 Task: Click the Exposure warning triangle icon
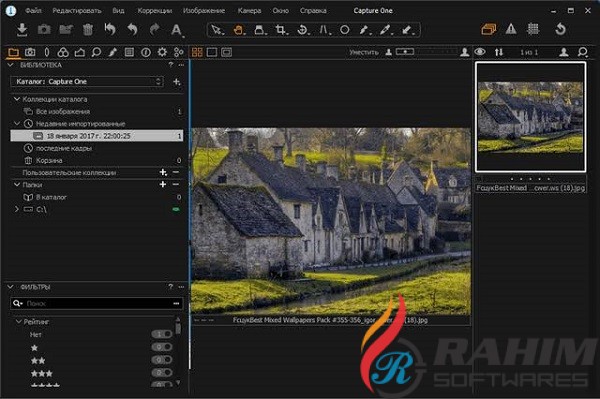click(511, 29)
